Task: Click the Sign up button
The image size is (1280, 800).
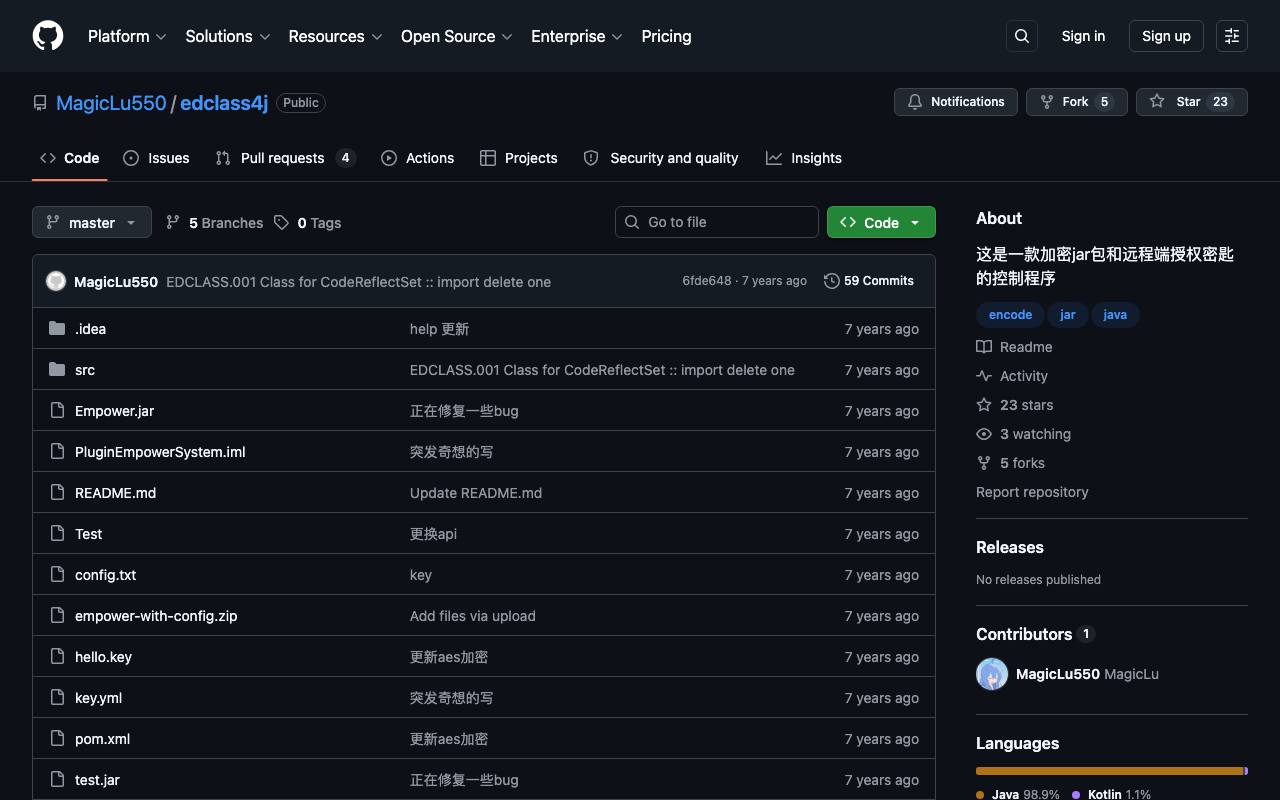Action: [x=1166, y=36]
